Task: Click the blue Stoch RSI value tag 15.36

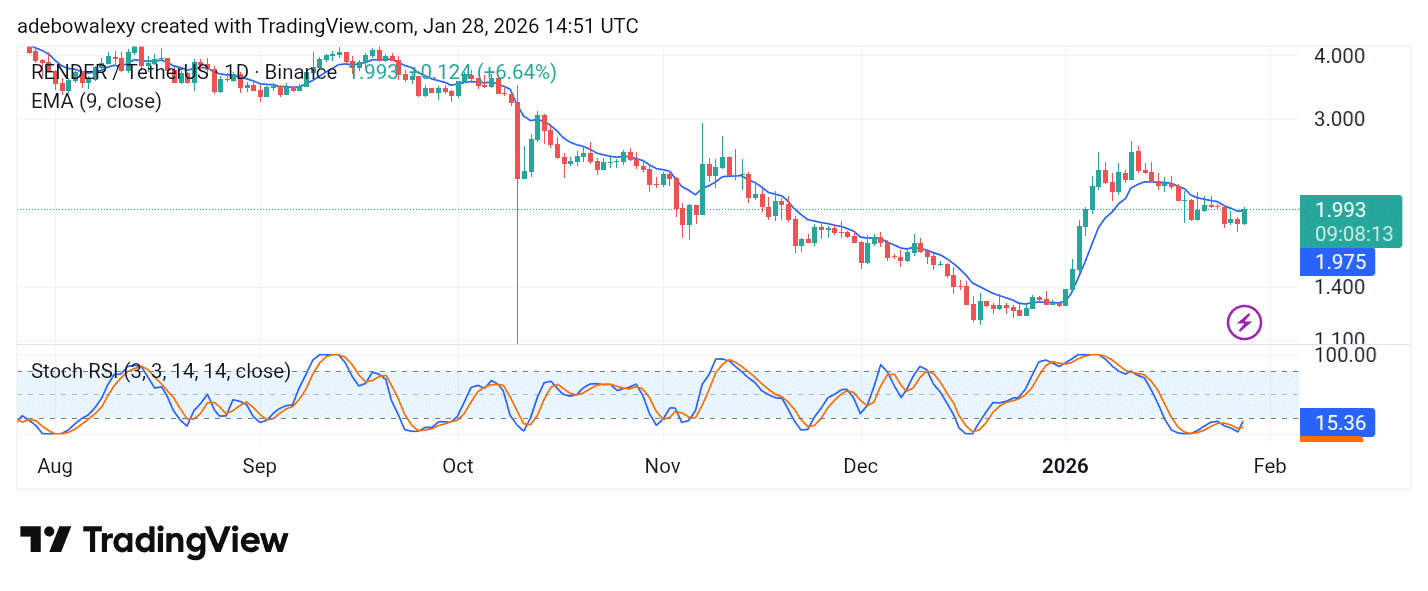Action: tap(1337, 423)
